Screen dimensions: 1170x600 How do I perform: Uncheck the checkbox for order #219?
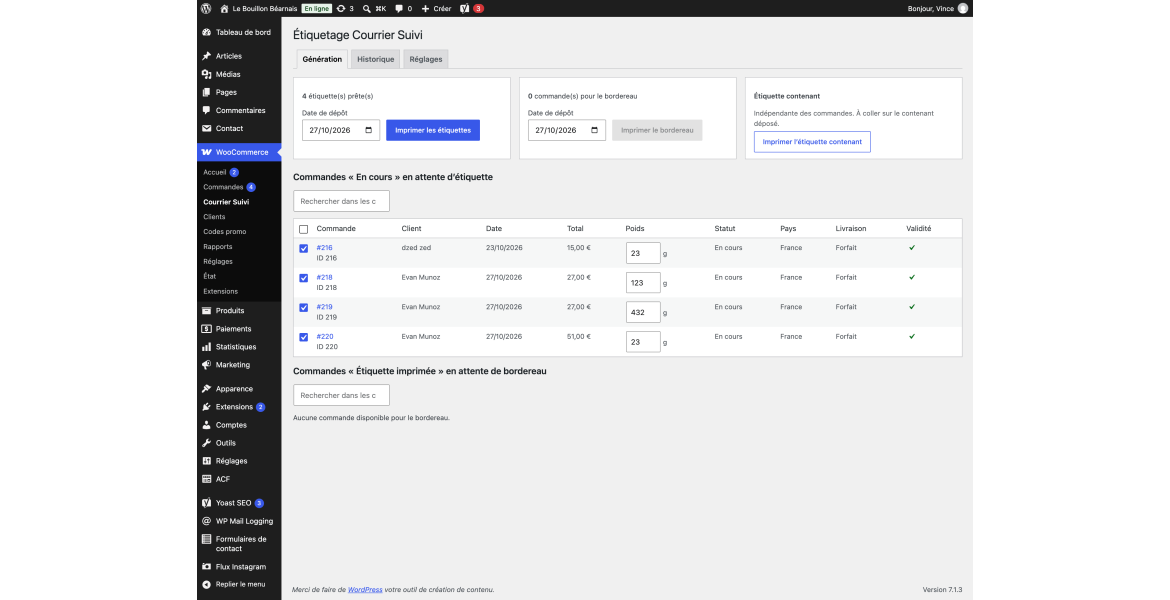[x=304, y=307]
